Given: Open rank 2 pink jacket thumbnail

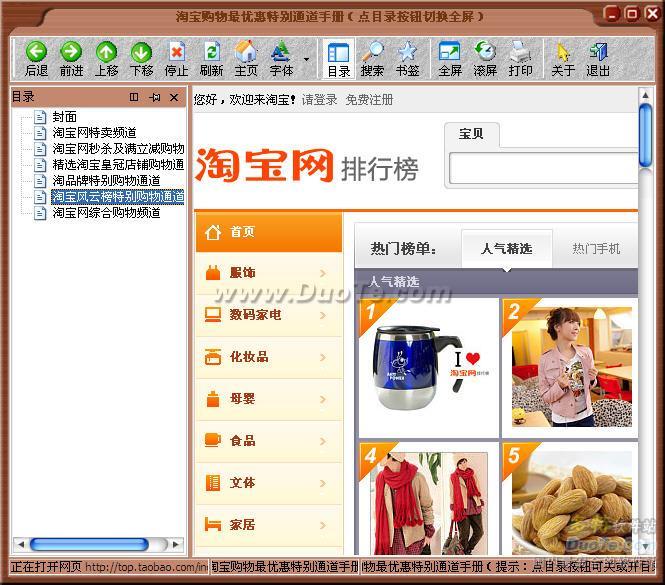Looking at the screenshot, I should click(570, 368).
